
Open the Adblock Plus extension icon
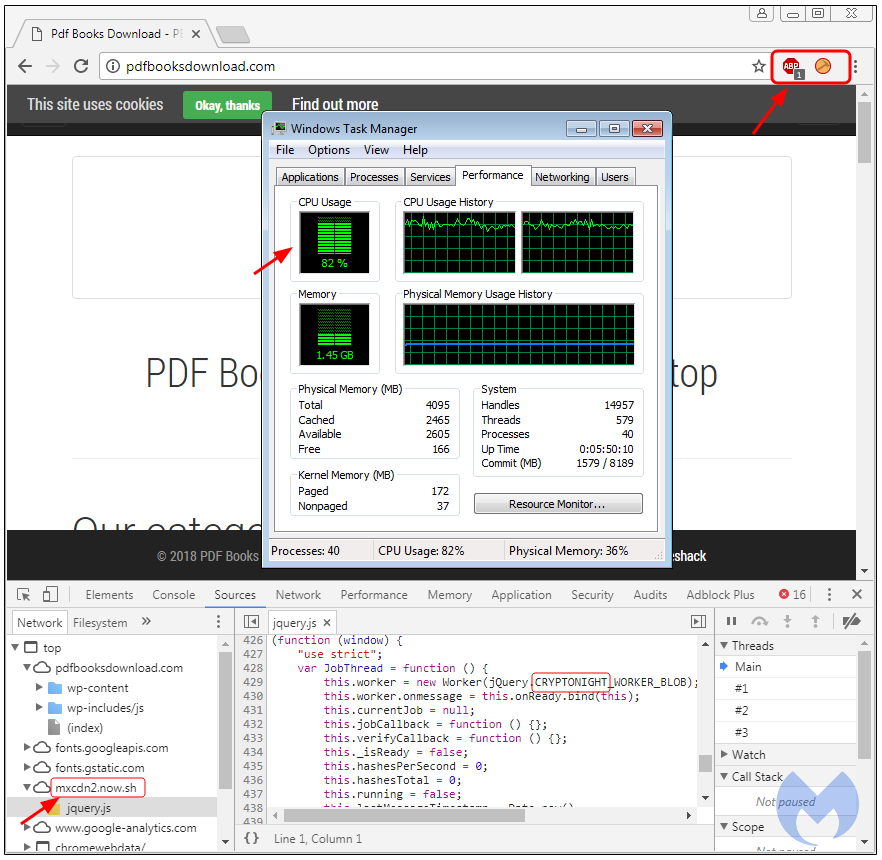click(x=792, y=67)
